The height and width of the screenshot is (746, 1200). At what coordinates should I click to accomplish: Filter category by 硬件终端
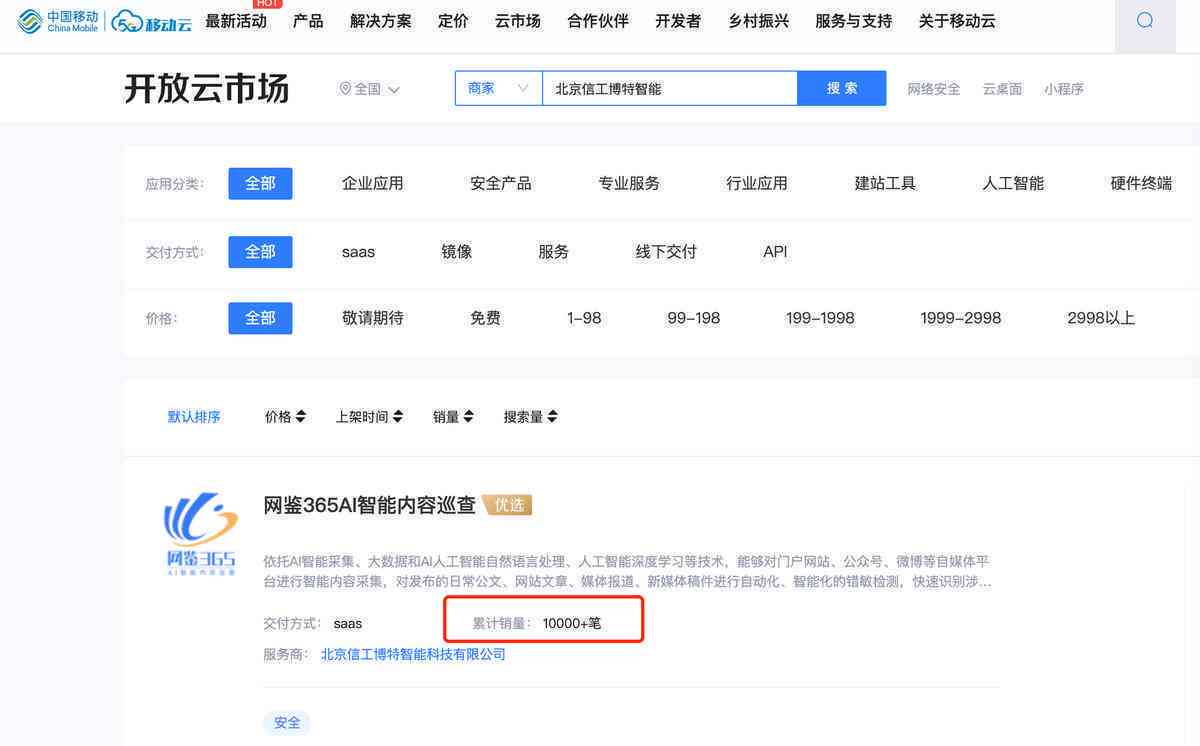click(x=1141, y=183)
